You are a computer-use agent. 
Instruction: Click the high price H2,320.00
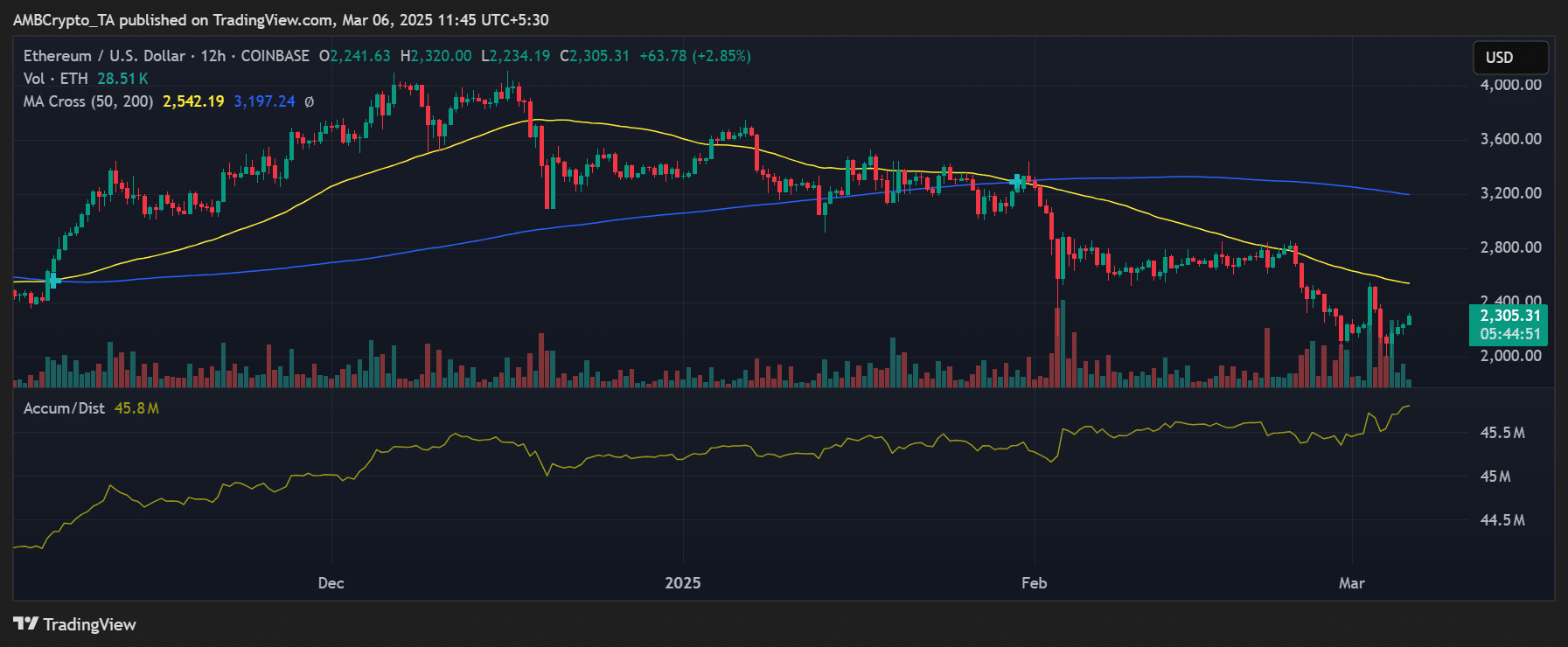[x=436, y=56]
